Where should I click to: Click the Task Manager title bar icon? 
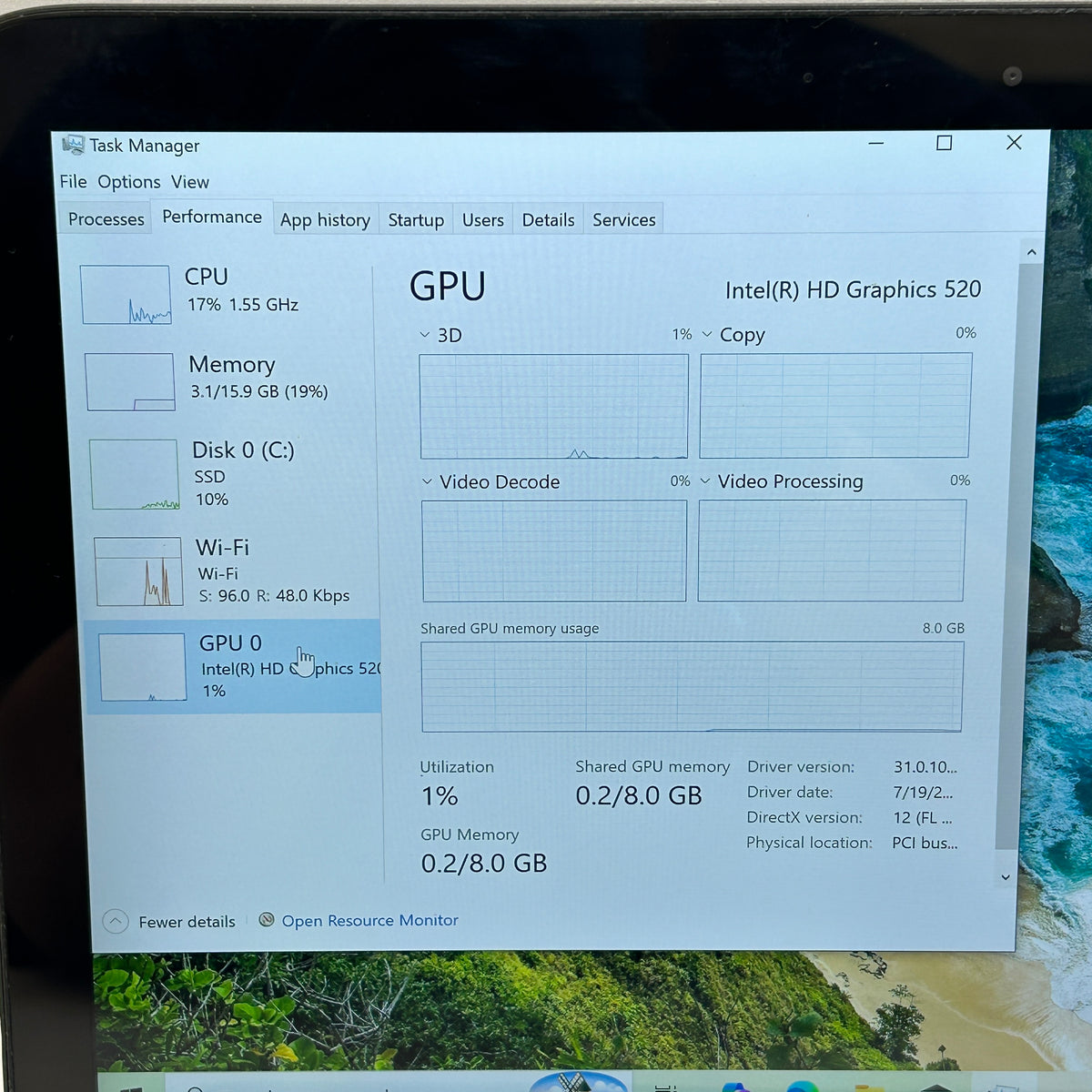[x=73, y=145]
